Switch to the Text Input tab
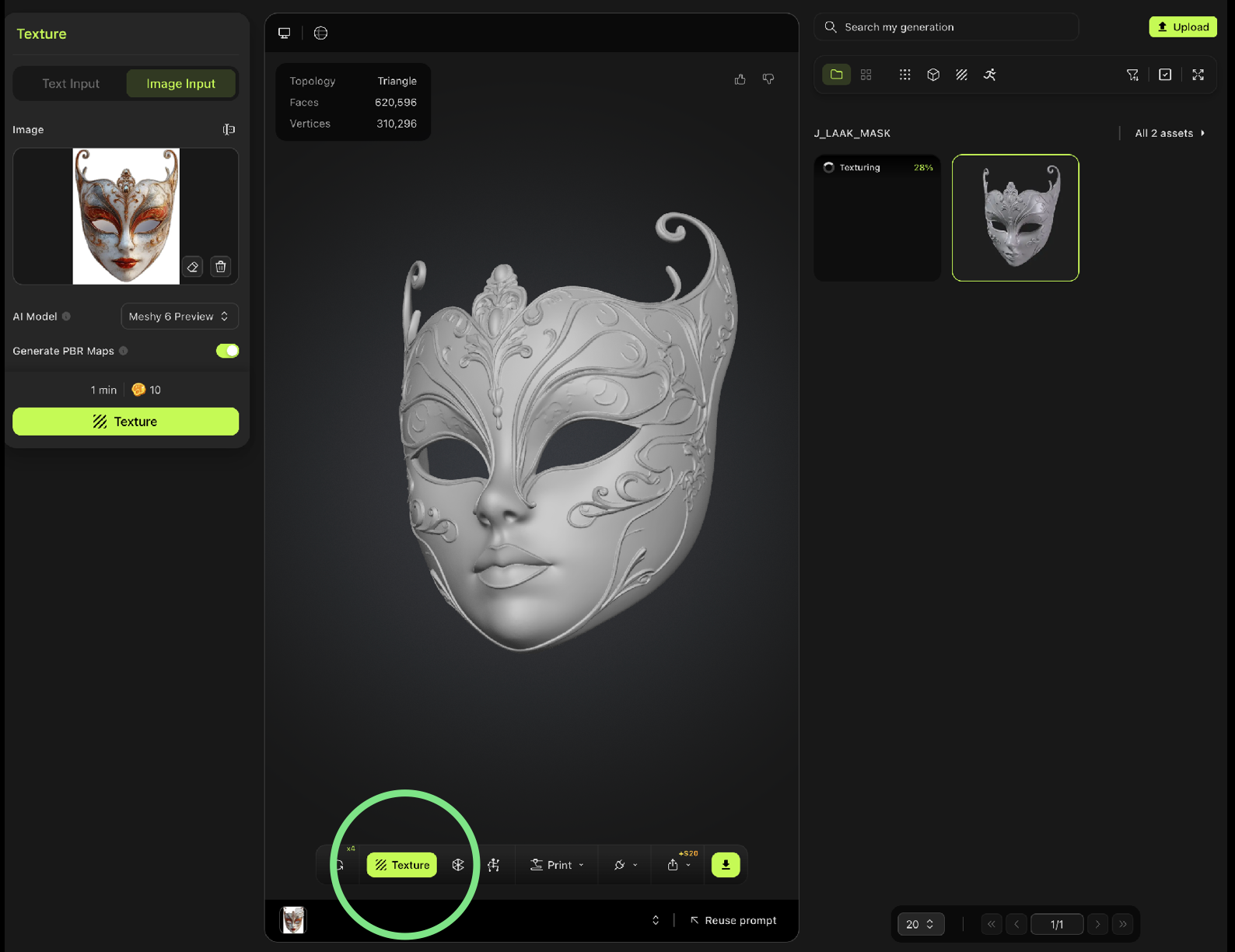This screenshot has width=1235, height=952. 71,83
